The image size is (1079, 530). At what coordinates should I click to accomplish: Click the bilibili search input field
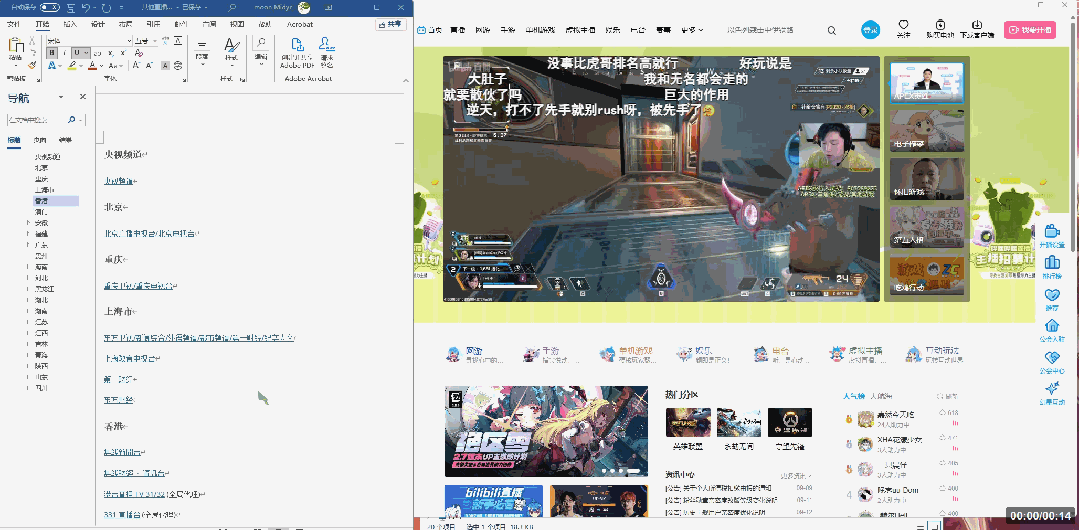click(771, 30)
